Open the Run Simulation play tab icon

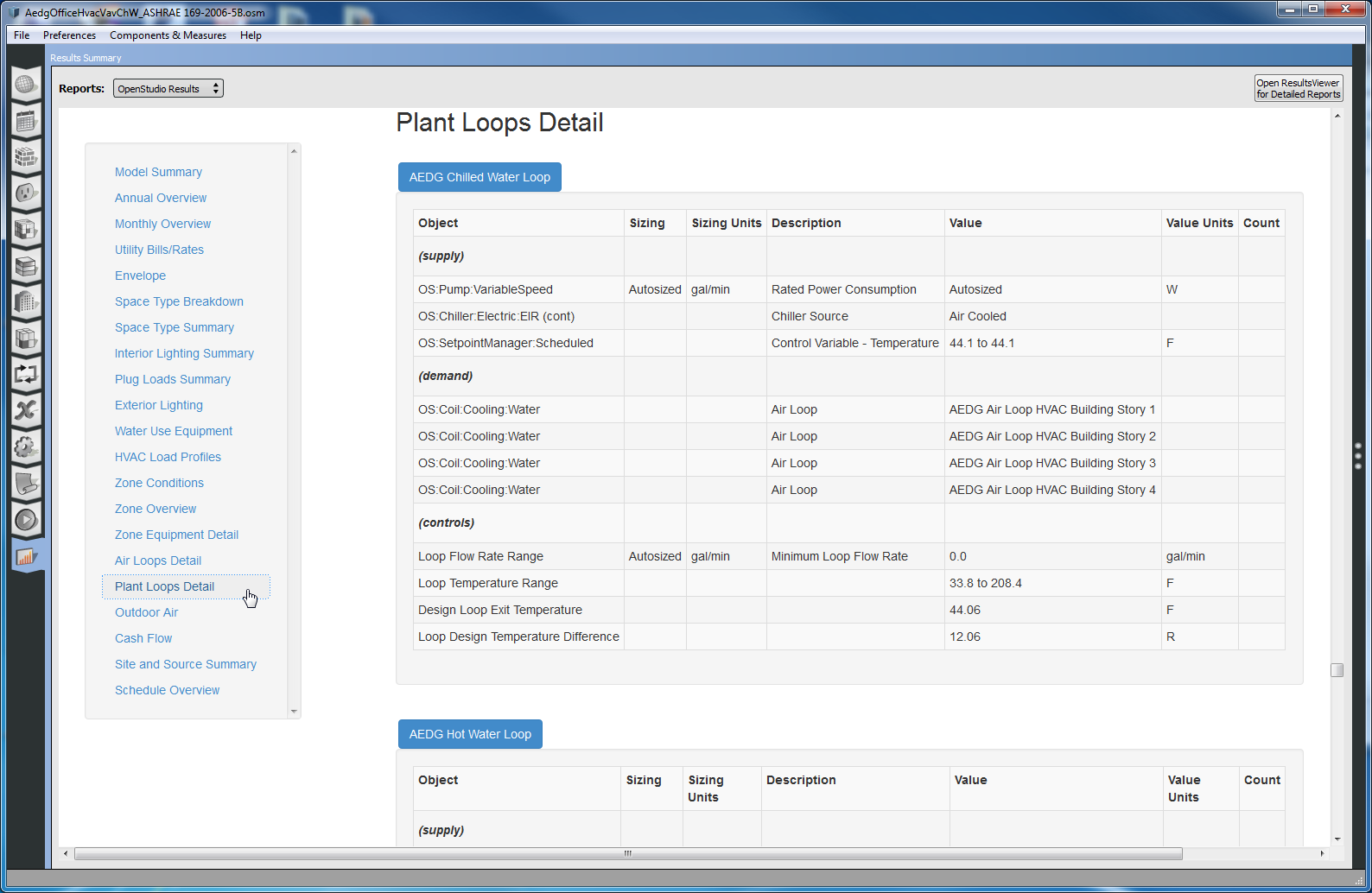coord(26,520)
